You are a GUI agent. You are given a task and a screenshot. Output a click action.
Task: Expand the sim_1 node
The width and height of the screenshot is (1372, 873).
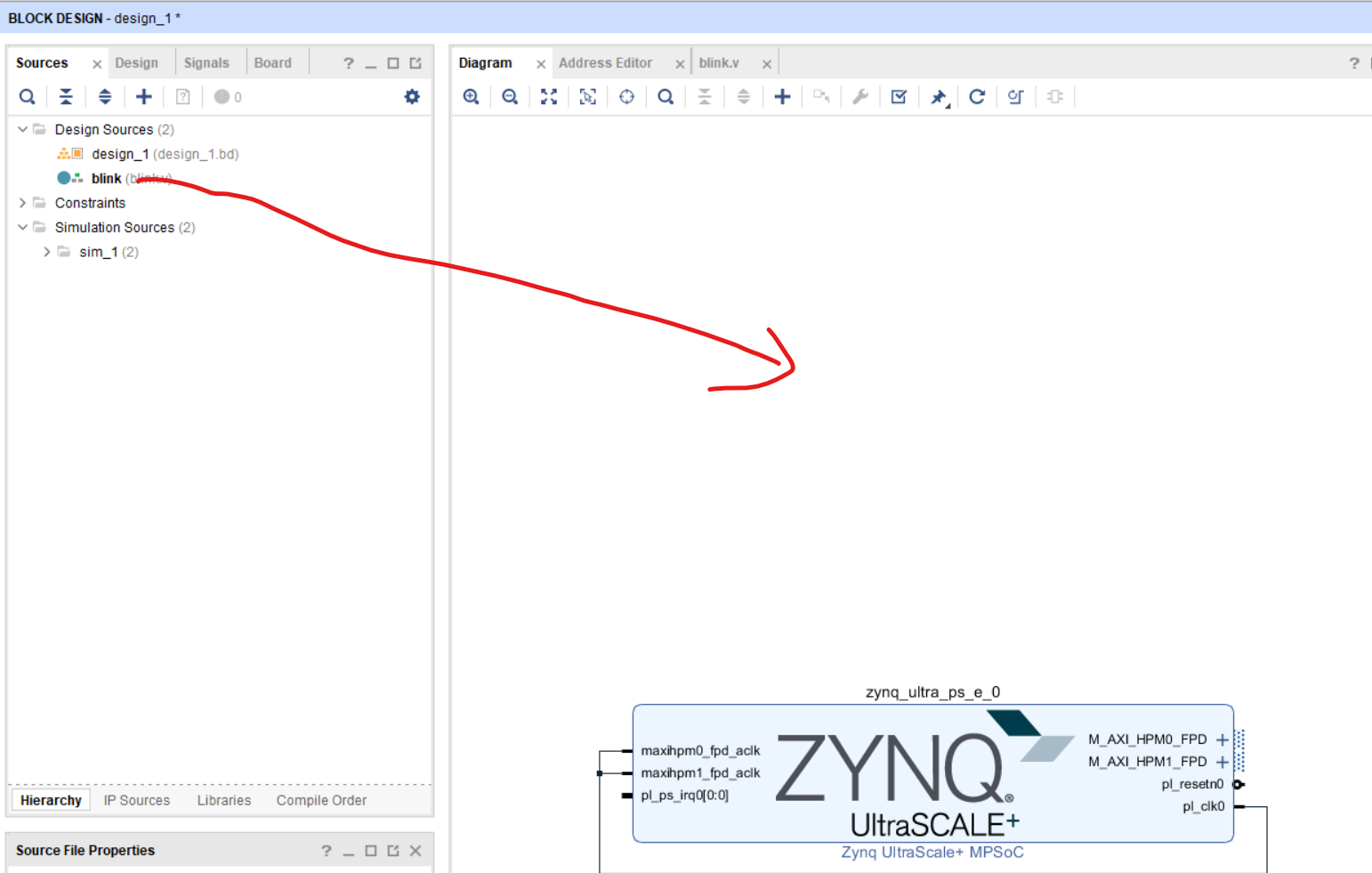(x=47, y=252)
